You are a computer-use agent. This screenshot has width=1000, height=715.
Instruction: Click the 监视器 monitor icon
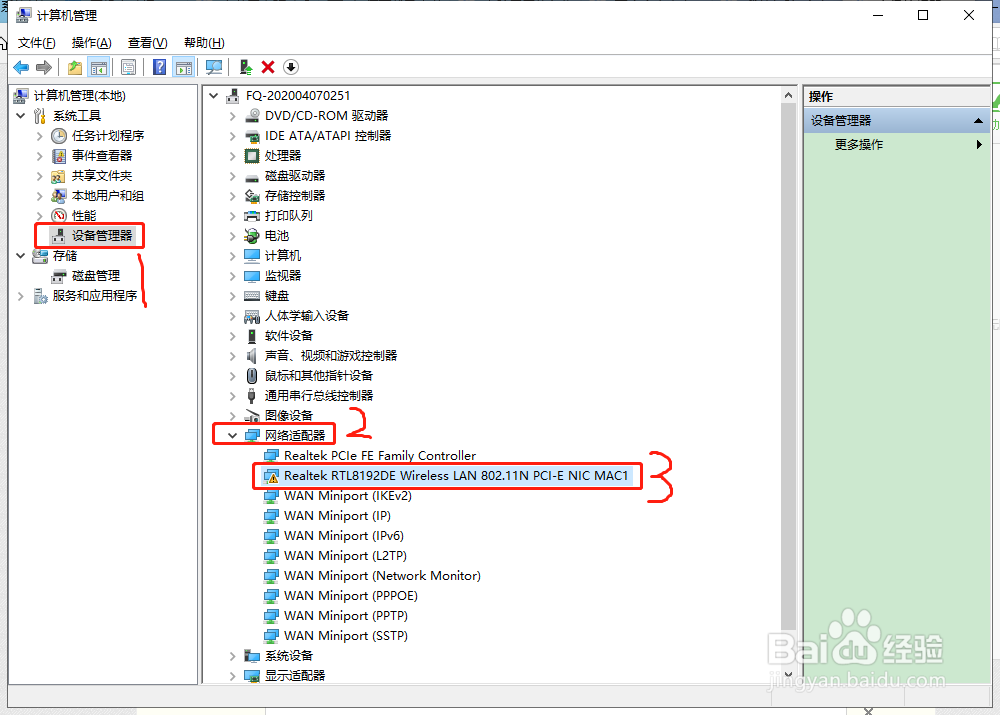[x=252, y=276]
